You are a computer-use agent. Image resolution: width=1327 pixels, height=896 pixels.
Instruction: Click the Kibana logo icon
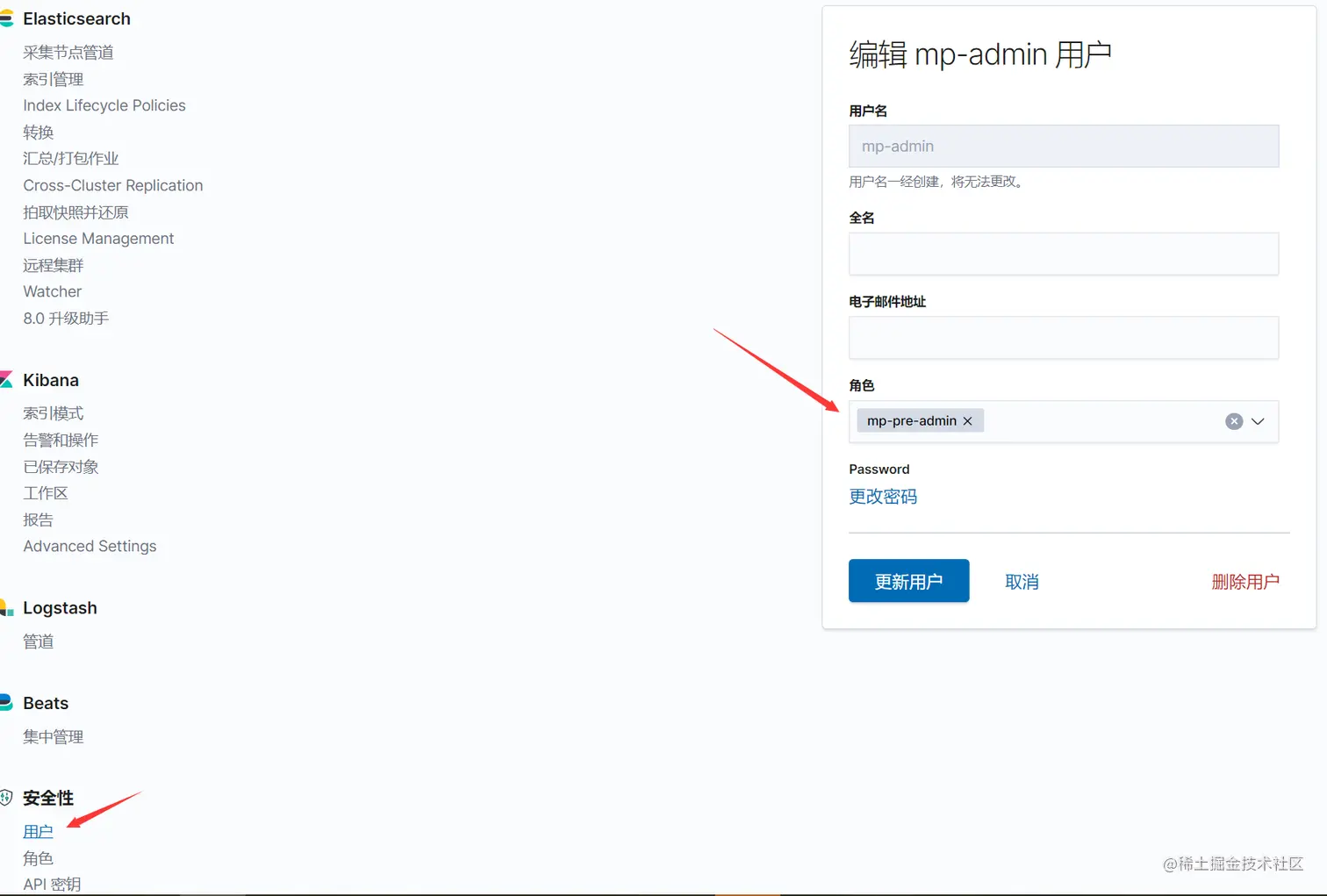6,380
